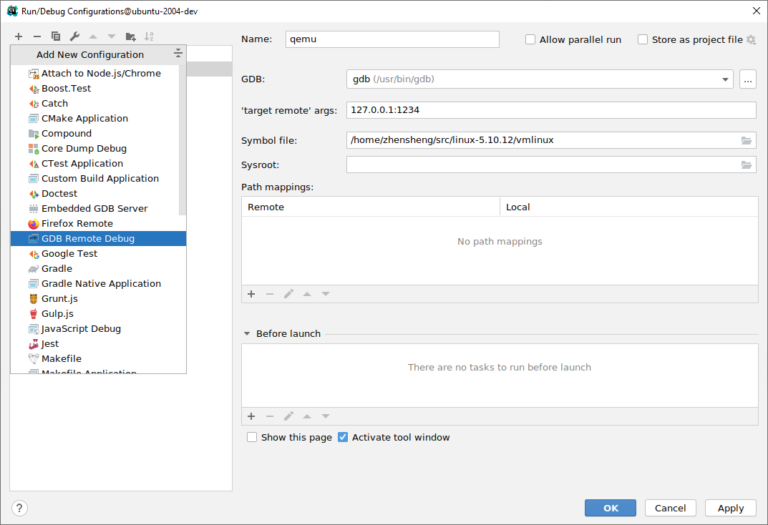Click the Remove Configuration minus icon
This screenshot has height=525, width=768.
coord(37,36)
